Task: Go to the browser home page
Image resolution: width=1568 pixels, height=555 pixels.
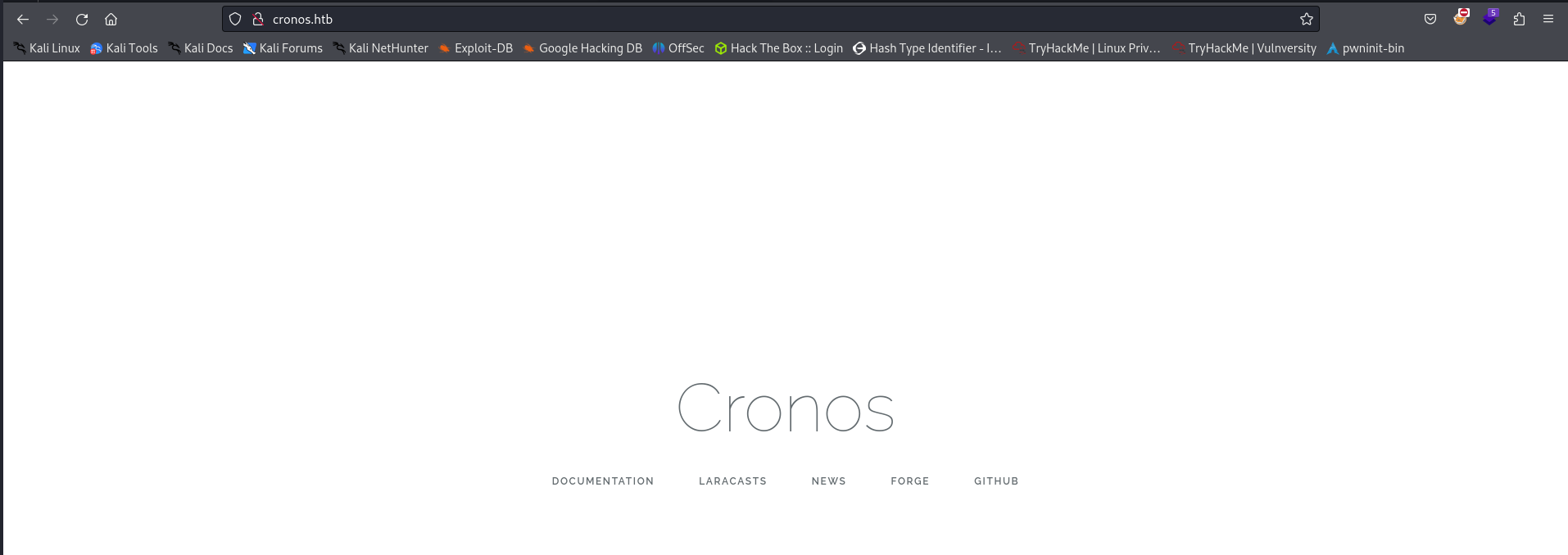Action: tap(111, 19)
